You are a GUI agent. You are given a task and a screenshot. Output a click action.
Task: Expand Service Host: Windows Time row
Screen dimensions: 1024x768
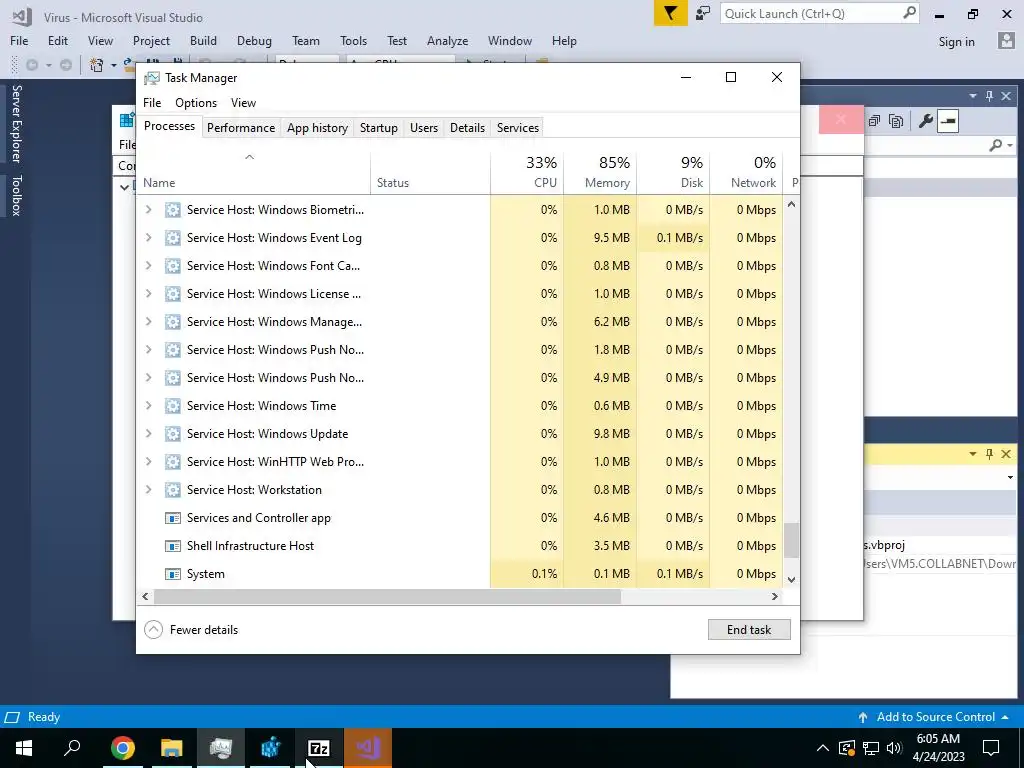coord(148,406)
